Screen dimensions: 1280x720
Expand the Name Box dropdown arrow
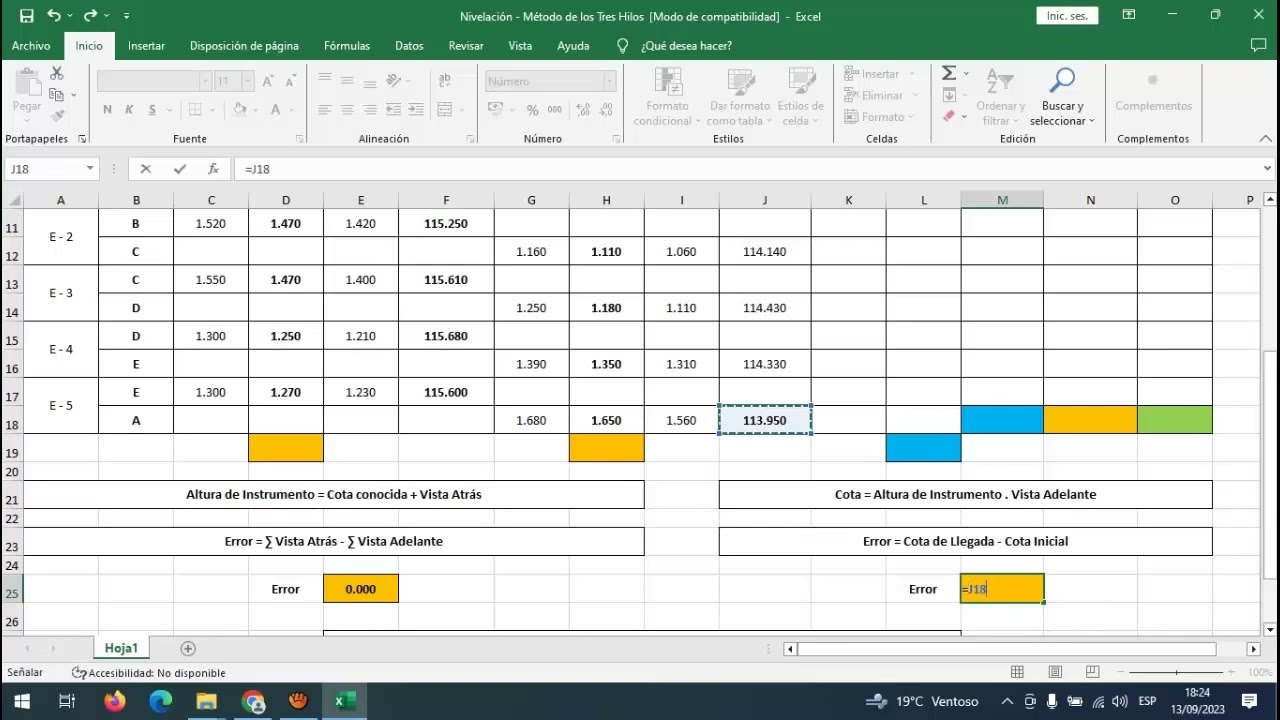[x=90, y=169]
